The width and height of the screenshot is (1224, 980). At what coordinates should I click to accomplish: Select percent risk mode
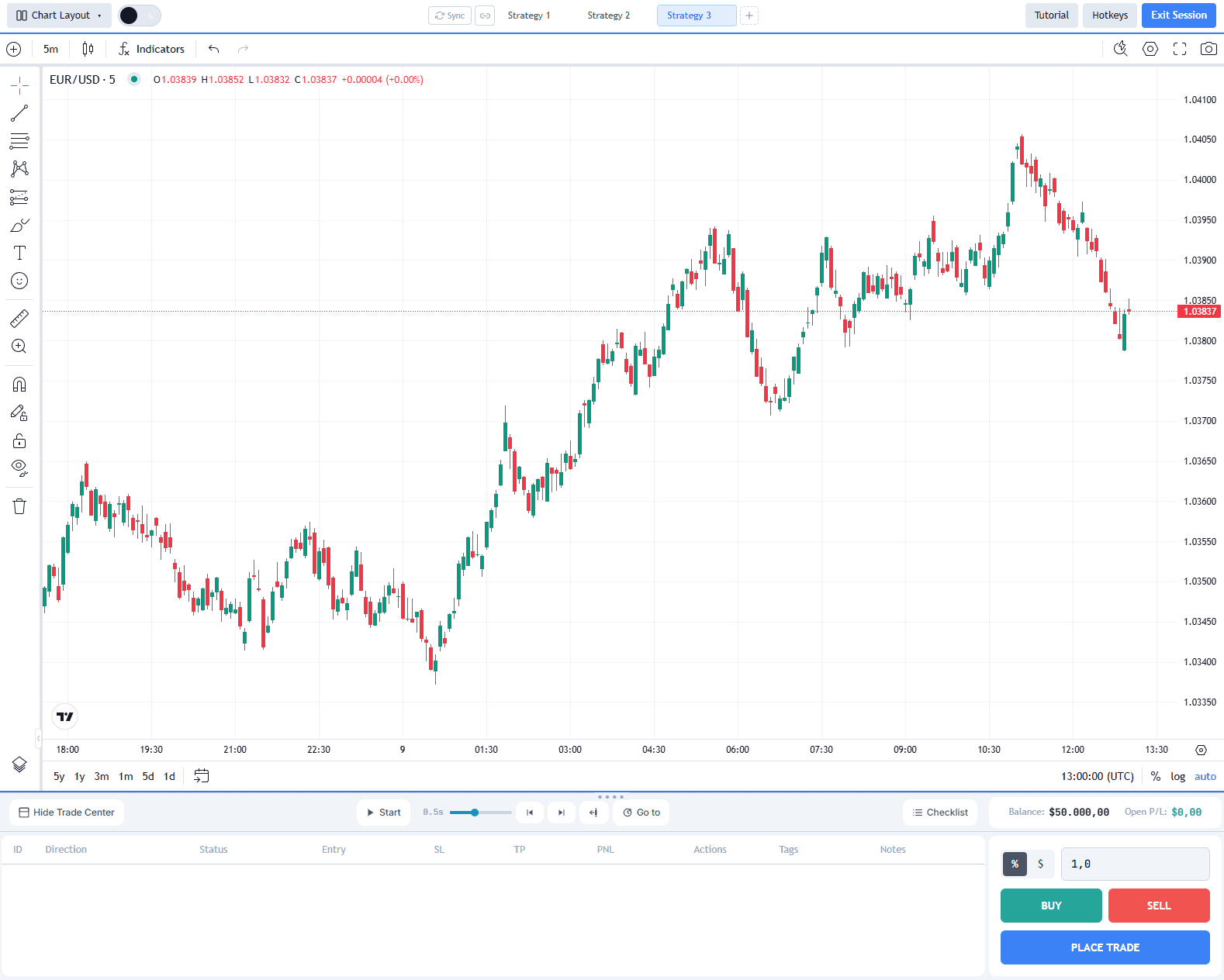(1015, 864)
